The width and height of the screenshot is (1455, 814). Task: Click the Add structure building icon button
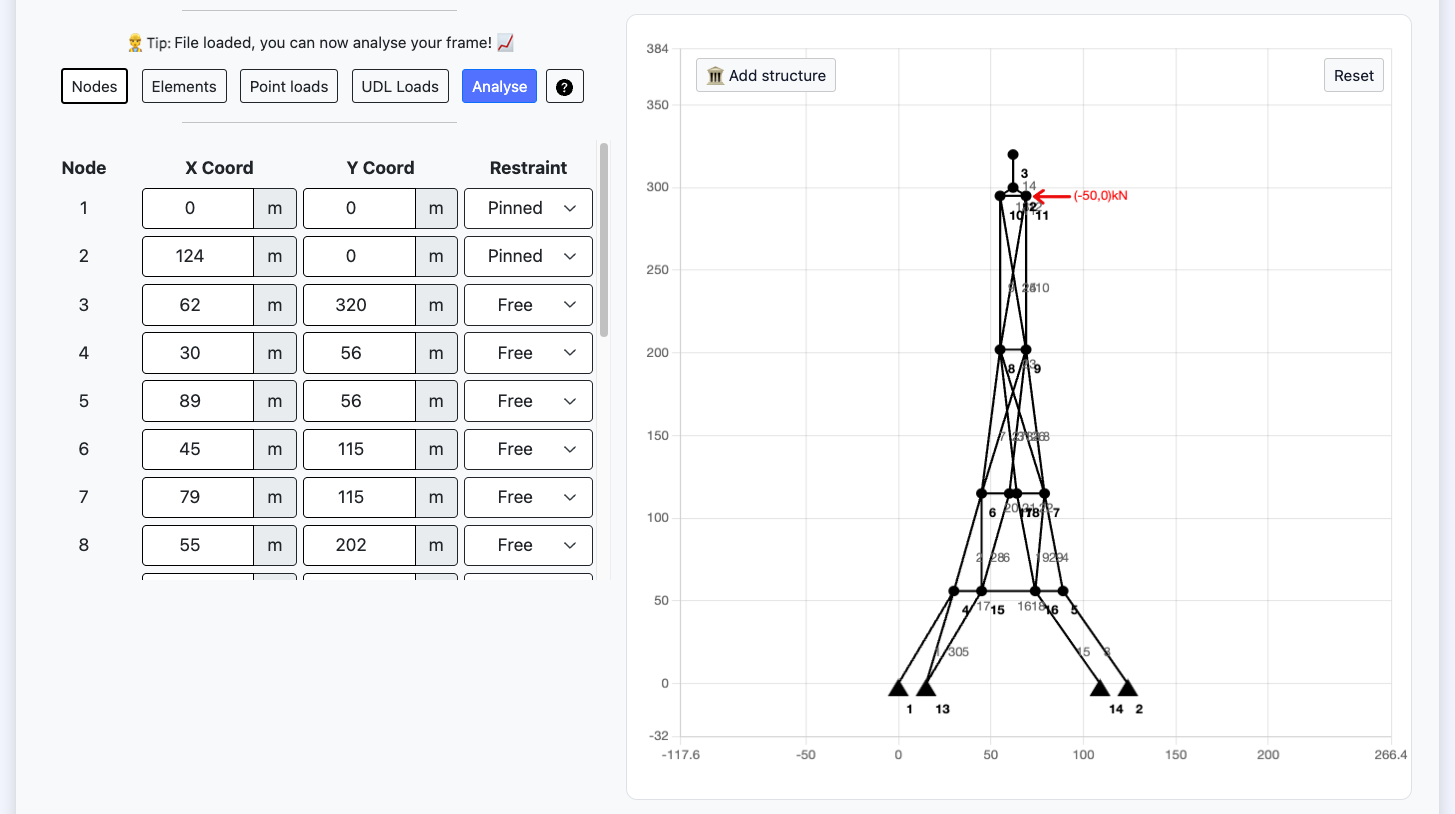coord(765,76)
